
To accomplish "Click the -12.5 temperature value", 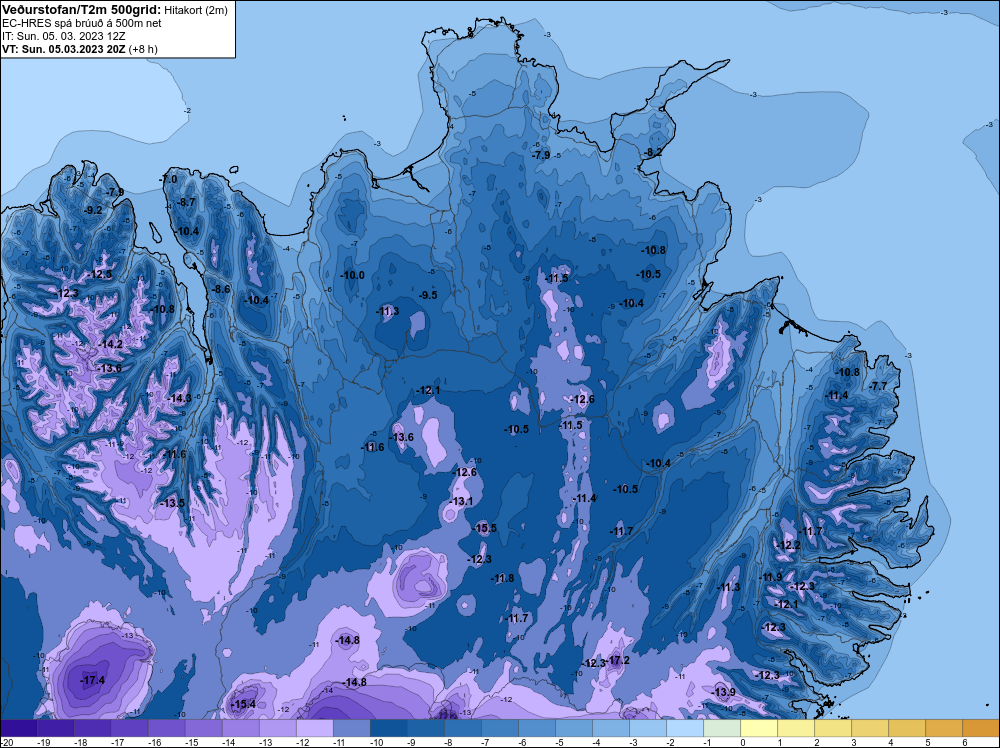I will pos(100,274).
